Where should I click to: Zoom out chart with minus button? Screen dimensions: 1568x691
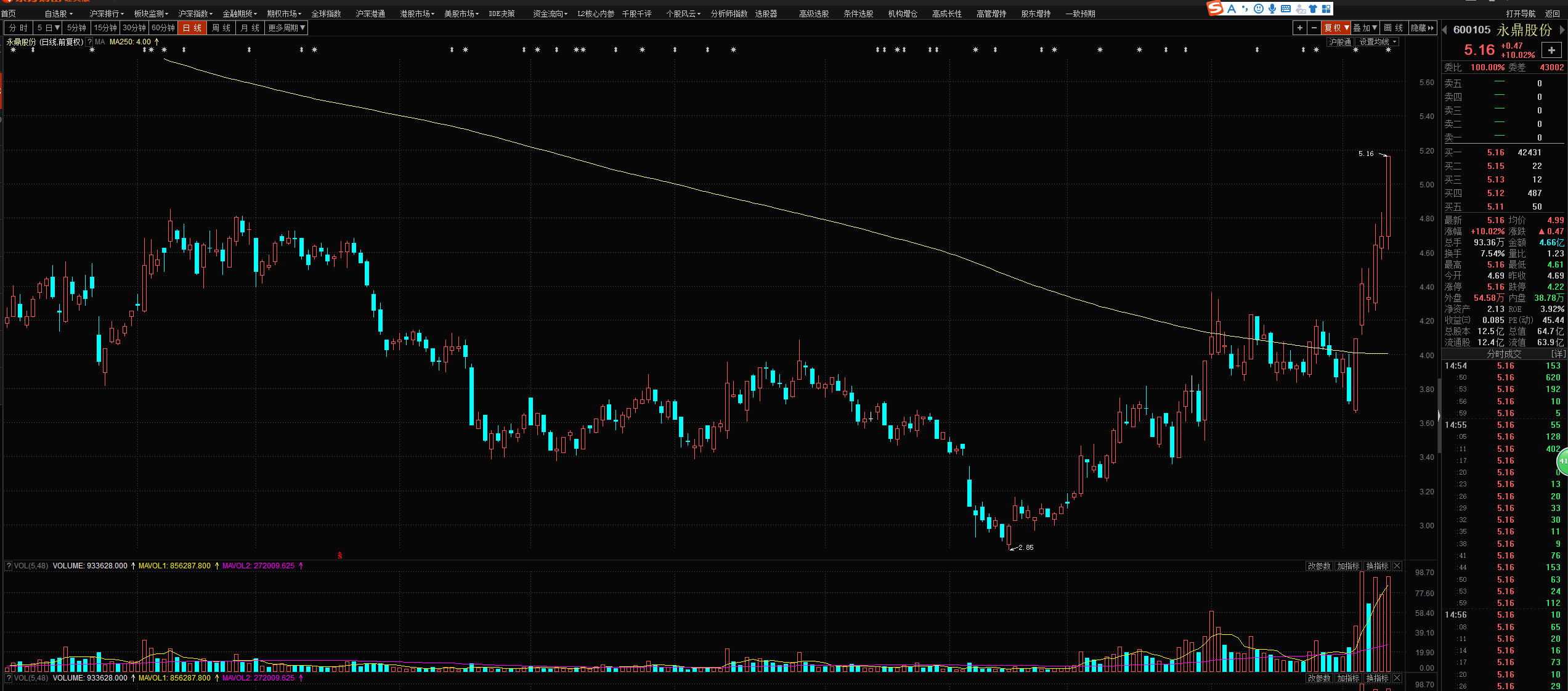pyautogui.click(x=1314, y=28)
